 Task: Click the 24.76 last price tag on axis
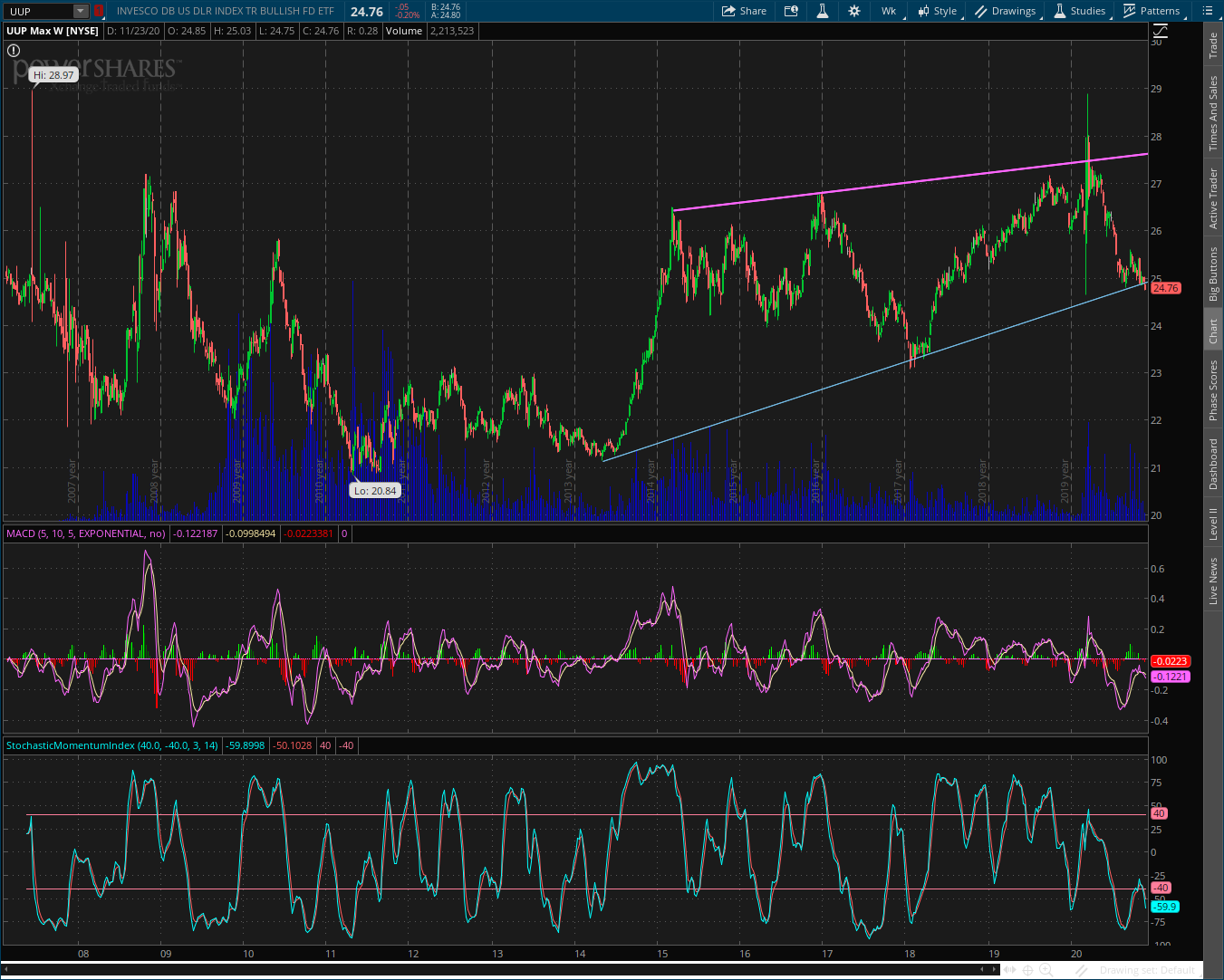click(x=1165, y=288)
